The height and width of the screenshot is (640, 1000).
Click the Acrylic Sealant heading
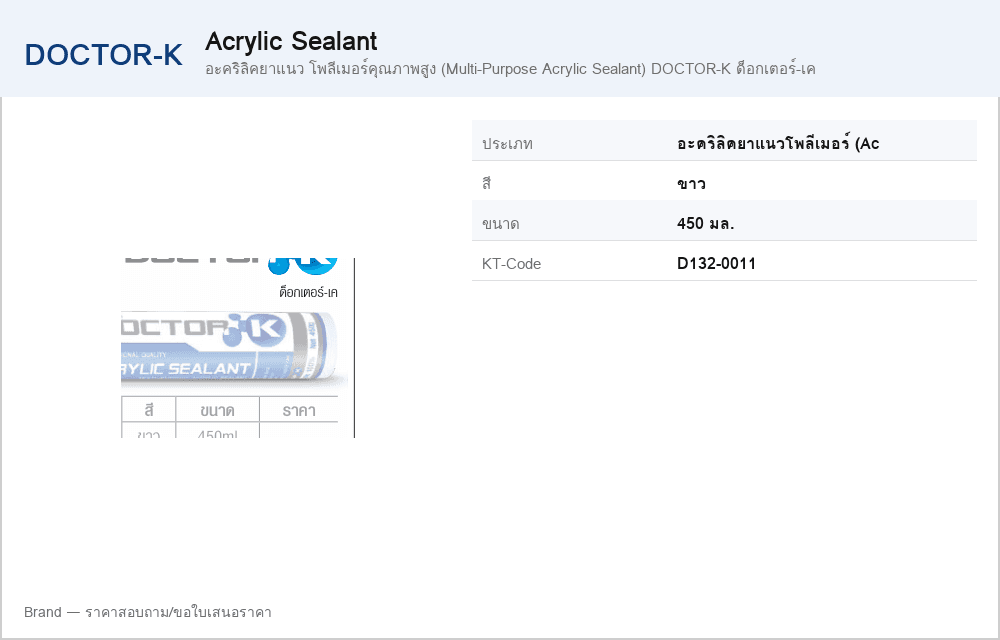(291, 41)
